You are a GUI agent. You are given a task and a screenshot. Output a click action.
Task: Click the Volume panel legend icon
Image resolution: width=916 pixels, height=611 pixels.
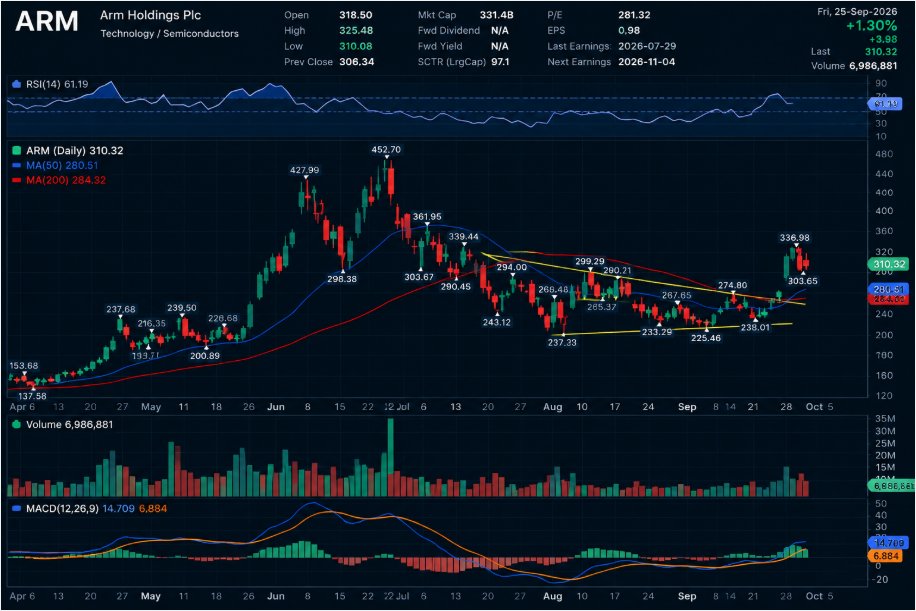tap(16, 425)
